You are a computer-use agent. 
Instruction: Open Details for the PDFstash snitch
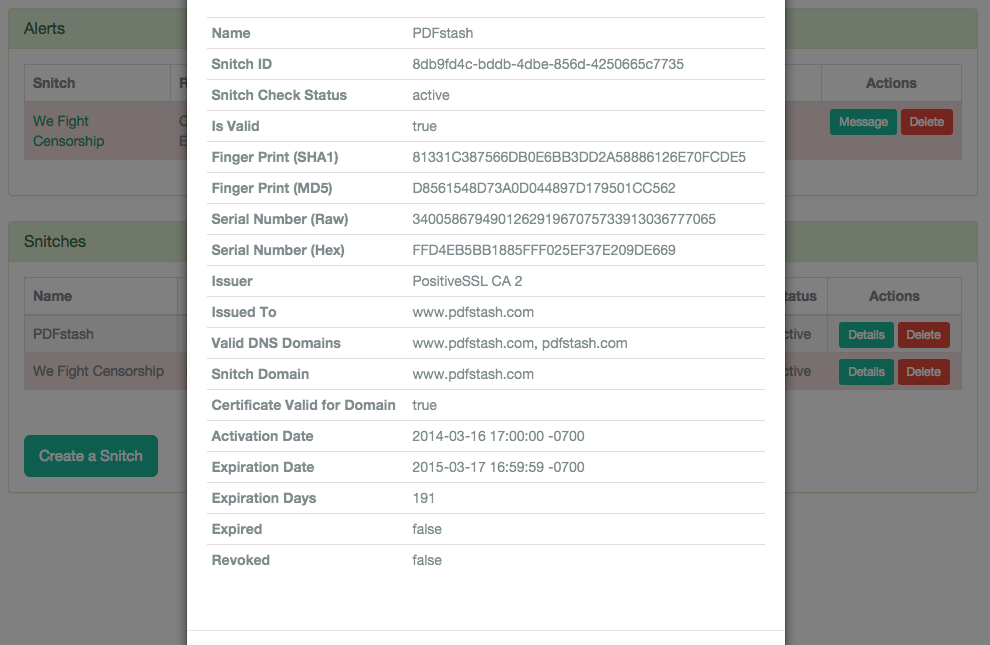point(865,334)
